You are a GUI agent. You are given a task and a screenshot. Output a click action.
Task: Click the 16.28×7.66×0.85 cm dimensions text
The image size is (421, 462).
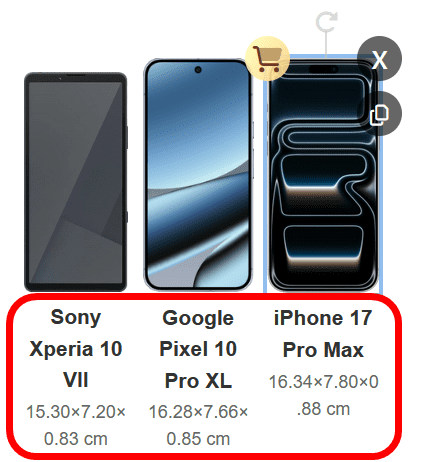click(198, 425)
